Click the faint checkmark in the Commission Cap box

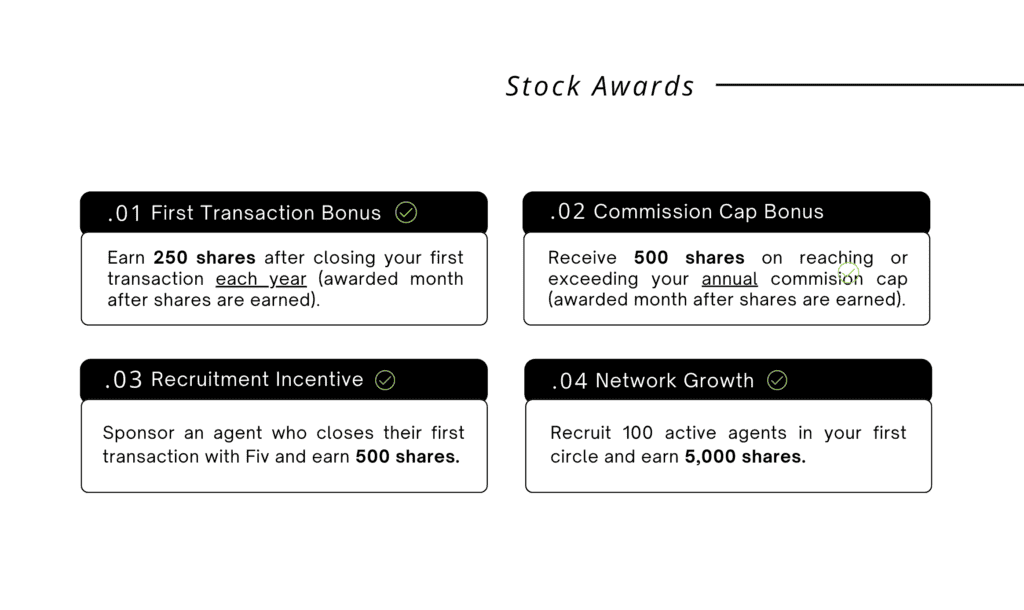click(x=849, y=272)
